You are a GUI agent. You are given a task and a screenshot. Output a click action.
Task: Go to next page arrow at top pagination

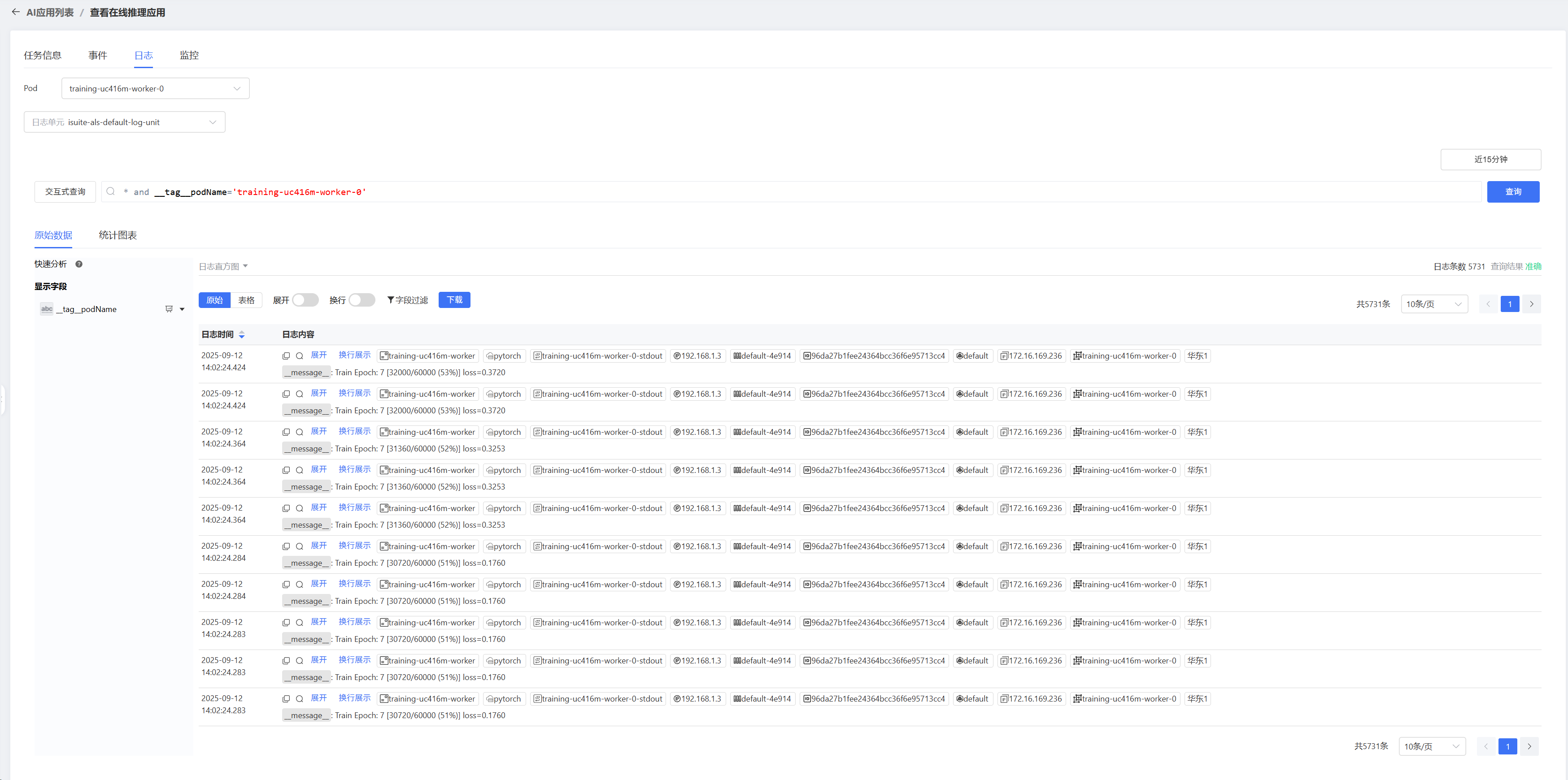coord(1532,304)
